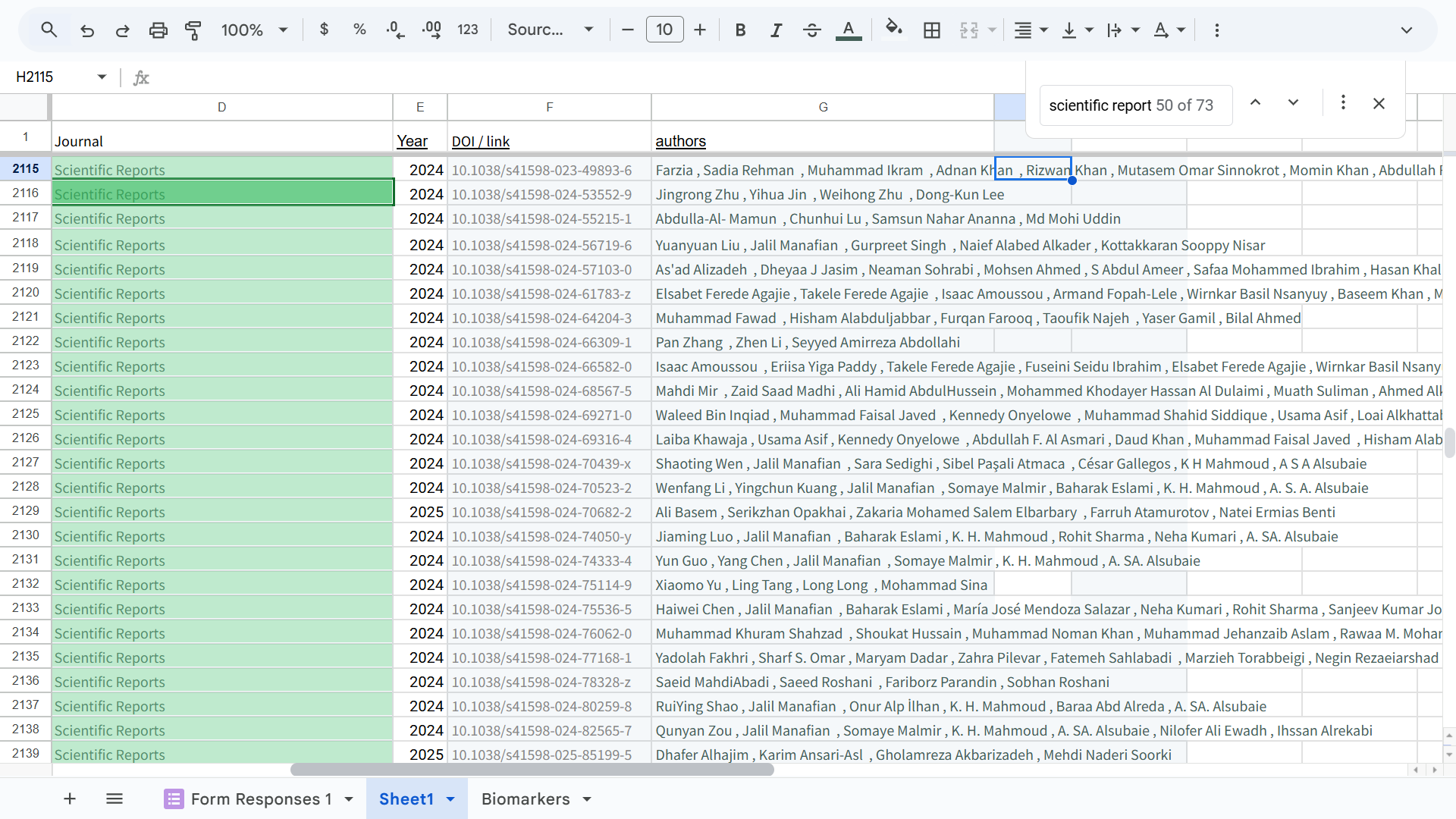Toggle bold formatting
The height and width of the screenshot is (819, 1456).
click(x=740, y=30)
